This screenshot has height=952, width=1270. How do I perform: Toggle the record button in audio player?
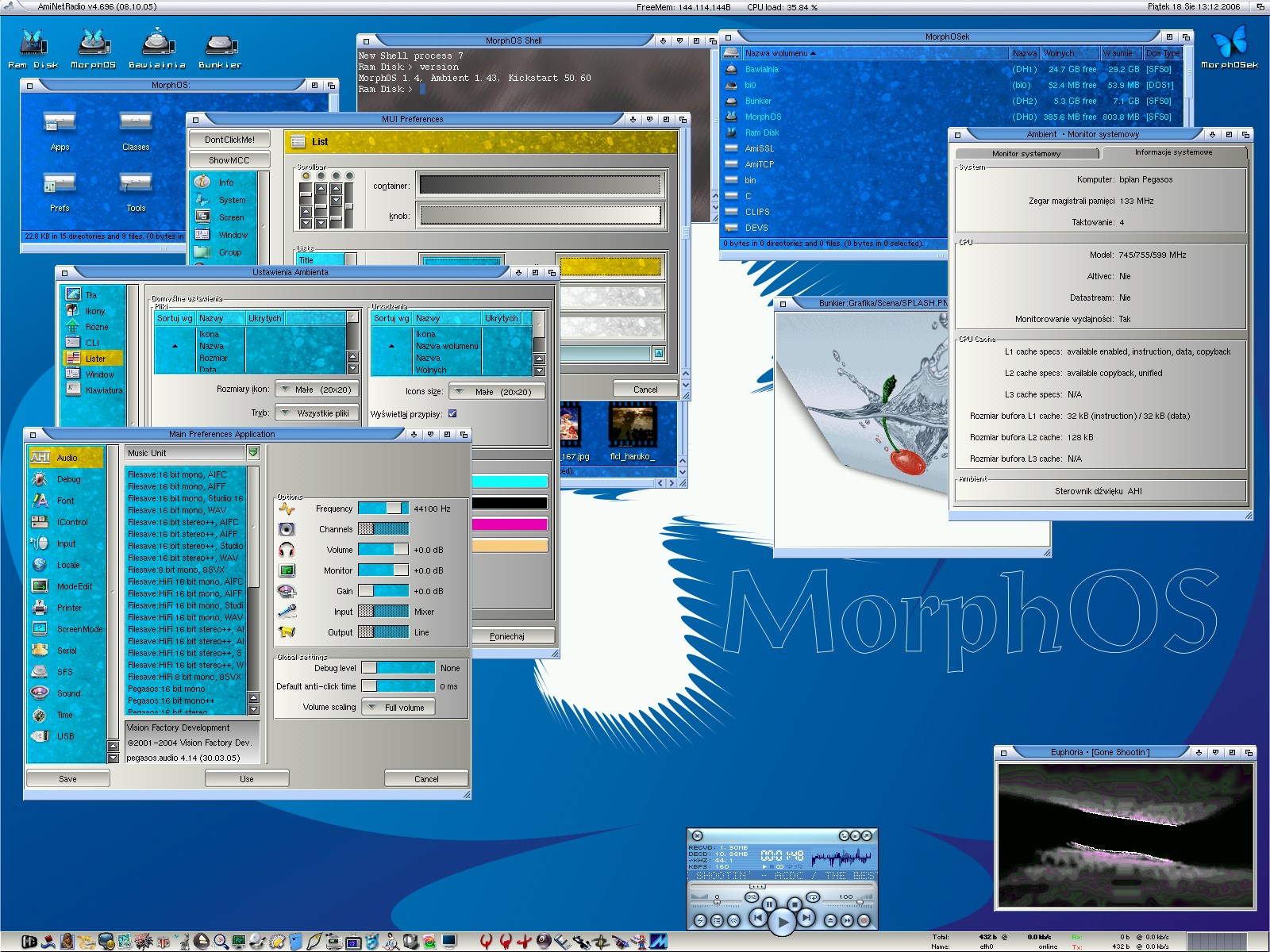click(x=864, y=920)
